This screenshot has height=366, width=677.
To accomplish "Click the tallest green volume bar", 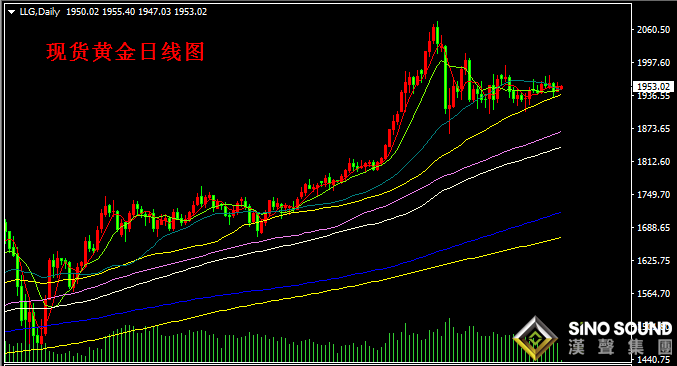I will coord(449,340).
